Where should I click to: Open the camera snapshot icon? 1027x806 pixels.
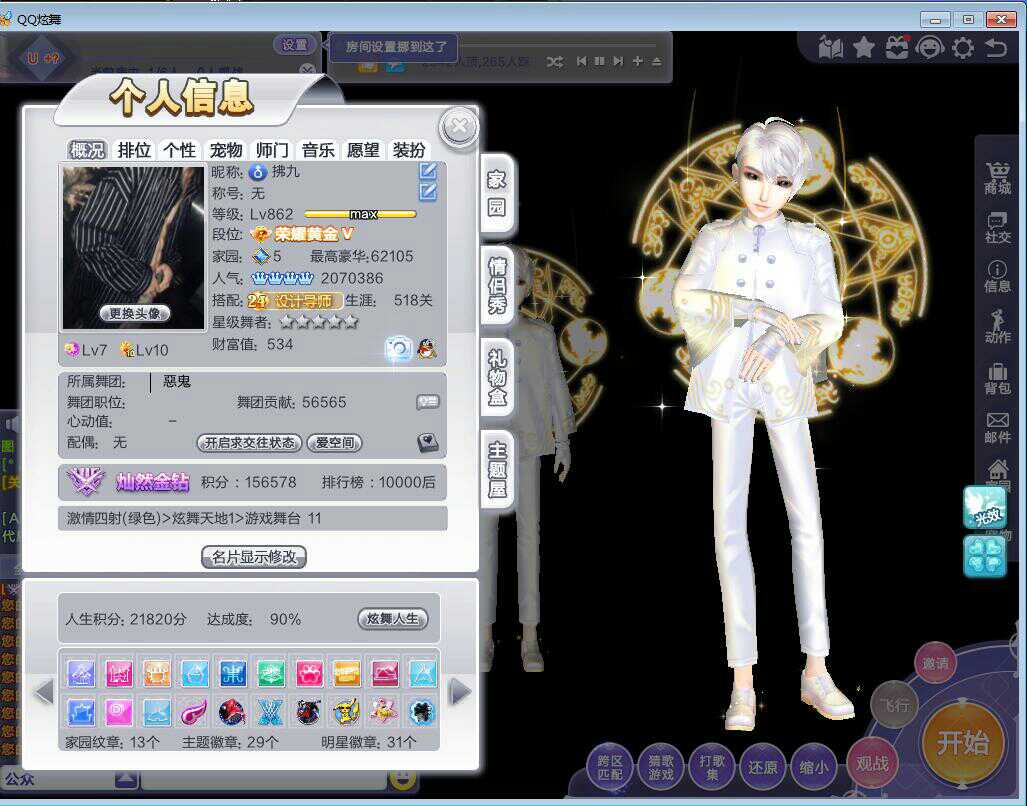[x=398, y=348]
